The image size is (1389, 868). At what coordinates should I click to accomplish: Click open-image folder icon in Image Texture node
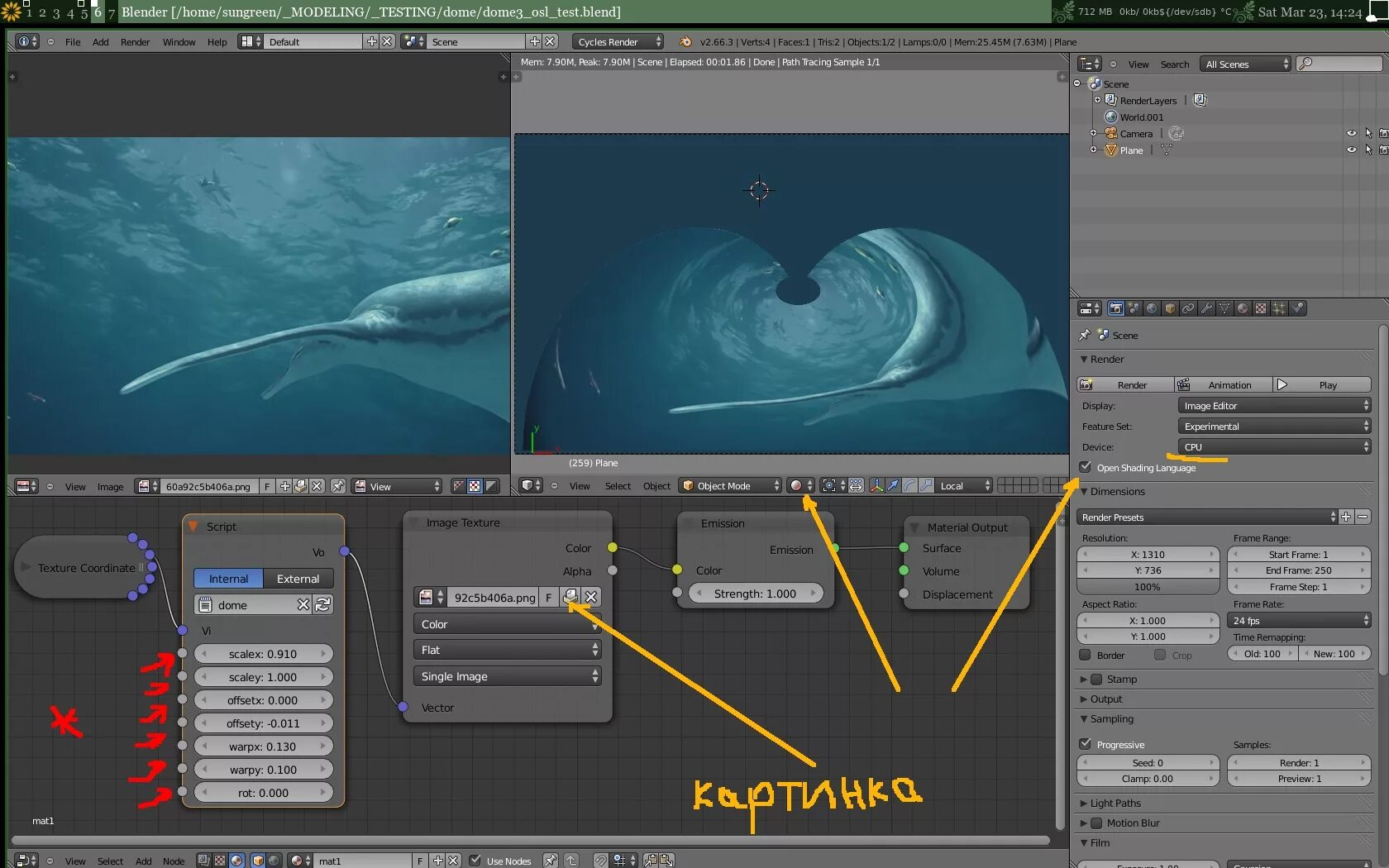coord(570,597)
